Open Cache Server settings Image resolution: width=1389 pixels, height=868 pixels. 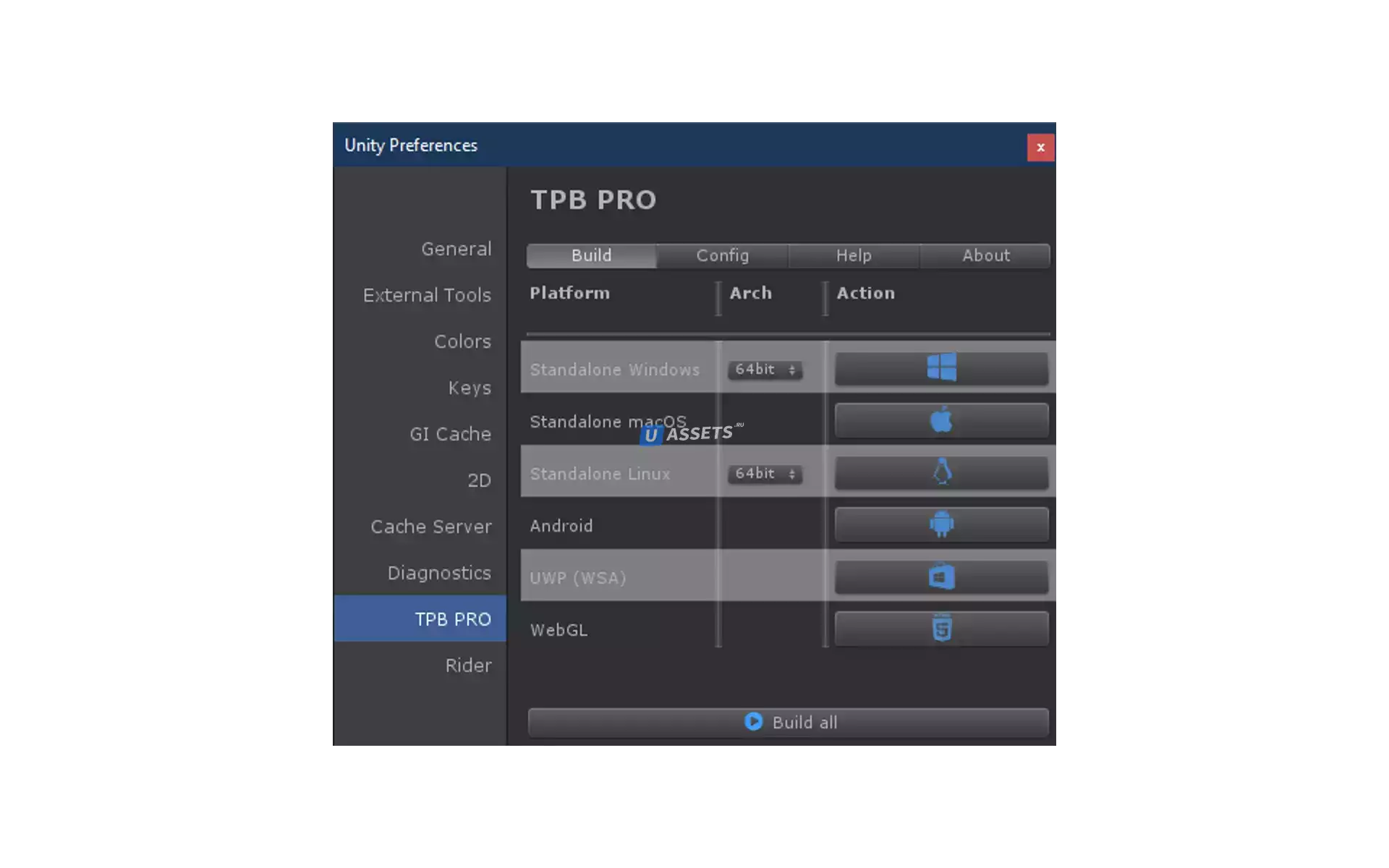[x=430, y=527]
